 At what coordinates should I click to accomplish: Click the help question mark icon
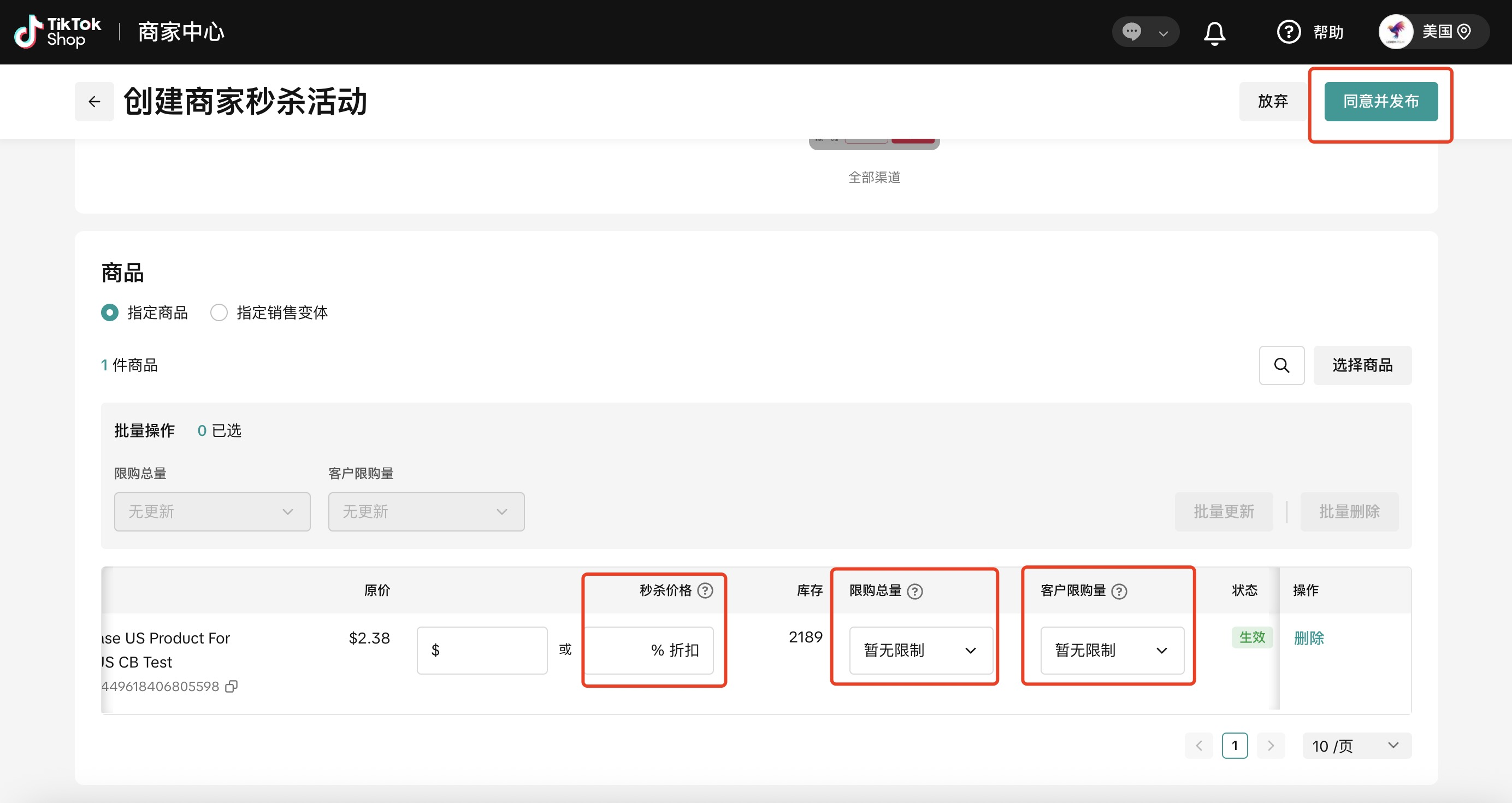[x=1289, y=32]
